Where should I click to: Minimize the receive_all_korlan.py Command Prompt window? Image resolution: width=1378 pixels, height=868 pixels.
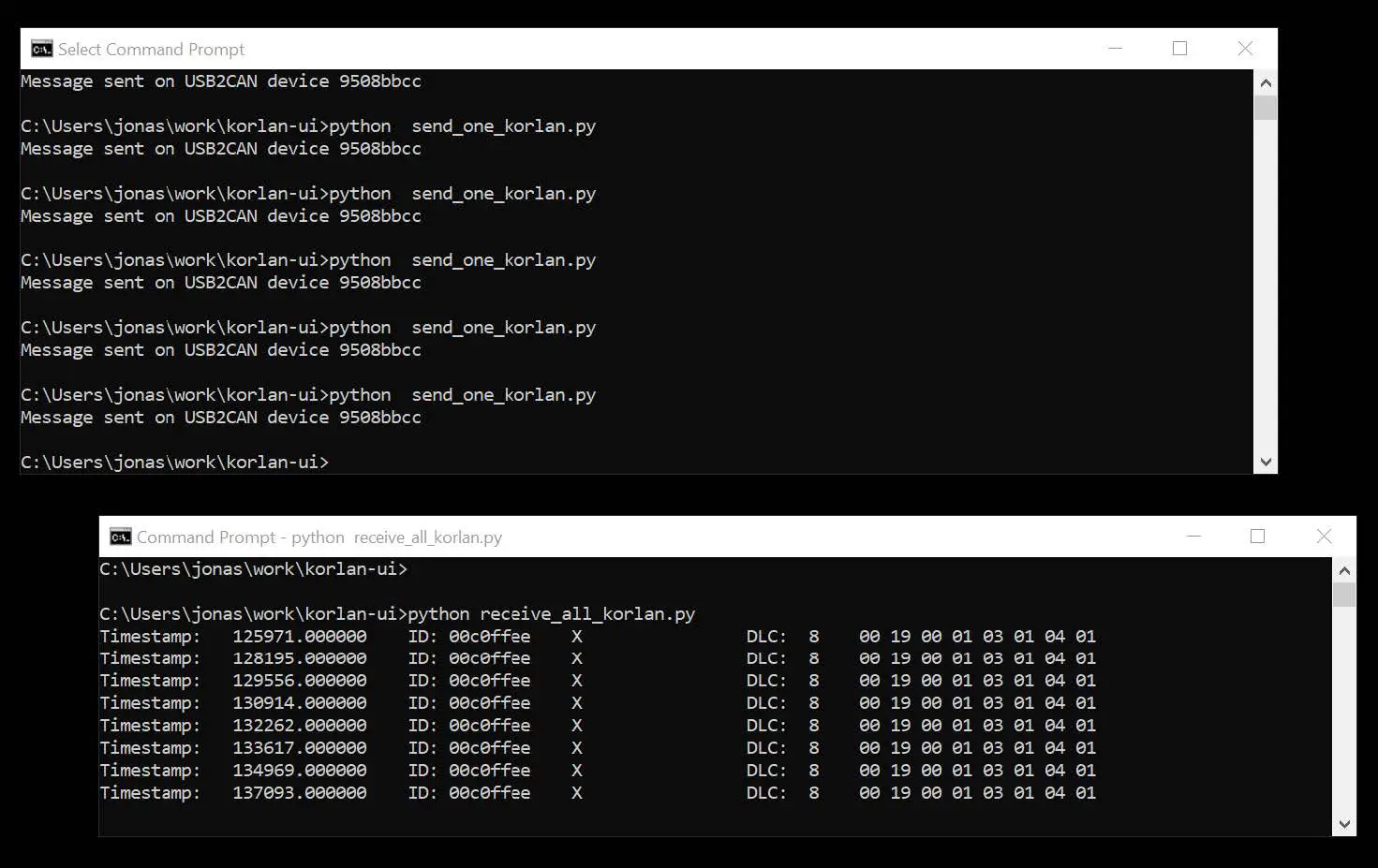click(x=1193, y=537)
